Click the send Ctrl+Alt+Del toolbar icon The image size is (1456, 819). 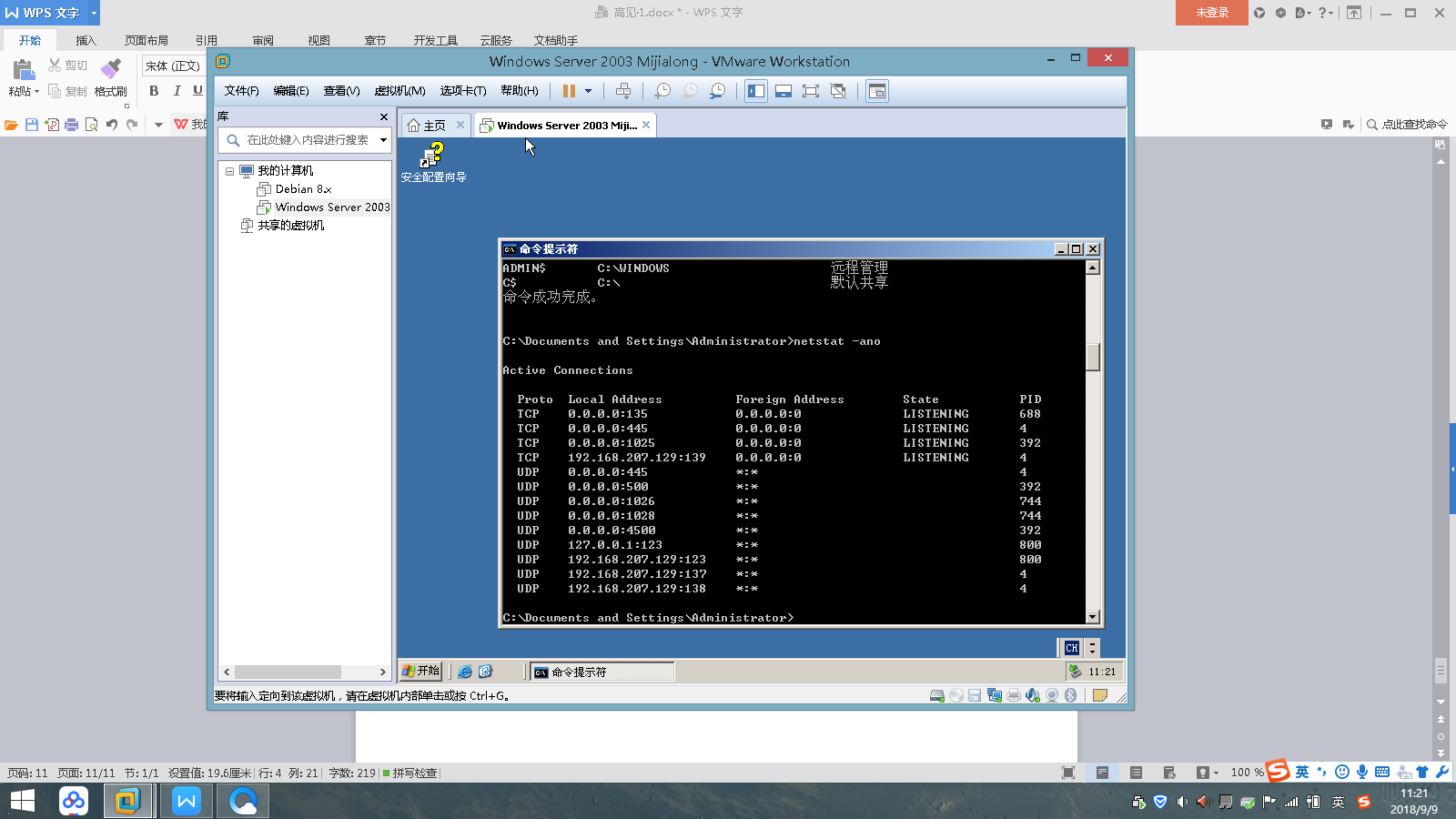[x=623, y=91]
